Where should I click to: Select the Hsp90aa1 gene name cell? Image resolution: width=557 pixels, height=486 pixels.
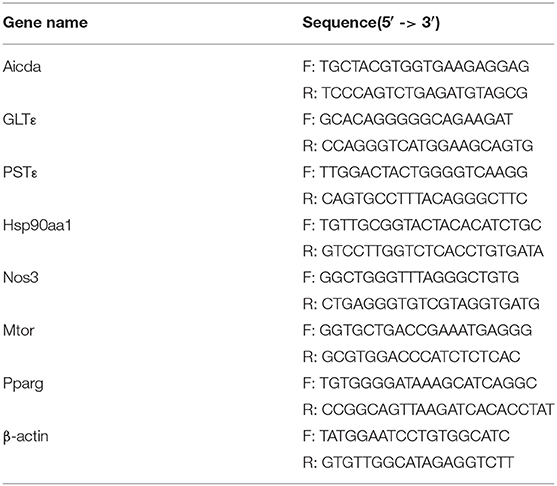(x=37, y=225)
